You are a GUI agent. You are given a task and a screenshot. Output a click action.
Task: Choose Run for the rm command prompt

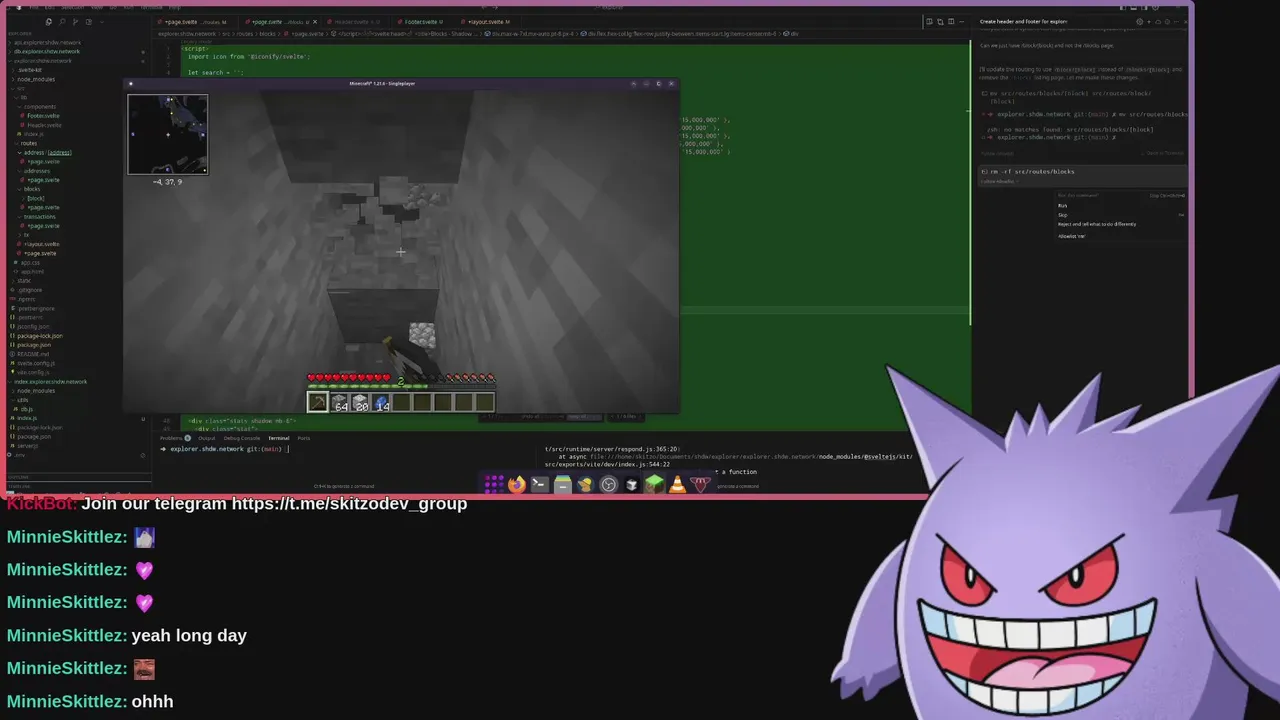[x=1062, y=206]
